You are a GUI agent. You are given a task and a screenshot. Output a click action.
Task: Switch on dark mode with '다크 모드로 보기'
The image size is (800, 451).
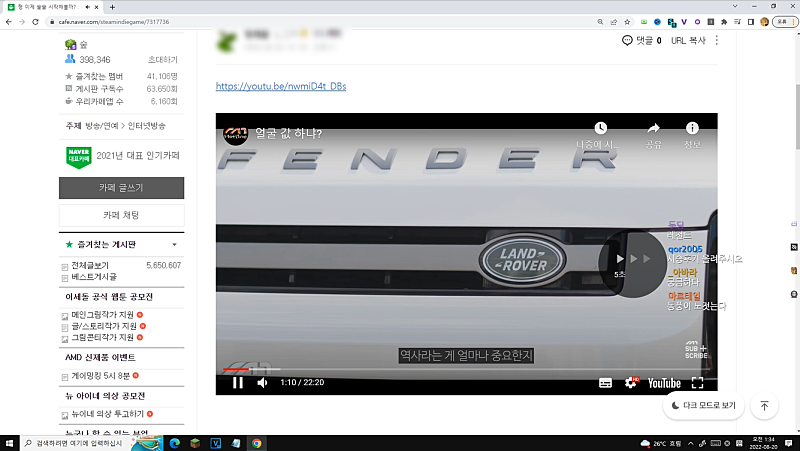pos(704,406)
